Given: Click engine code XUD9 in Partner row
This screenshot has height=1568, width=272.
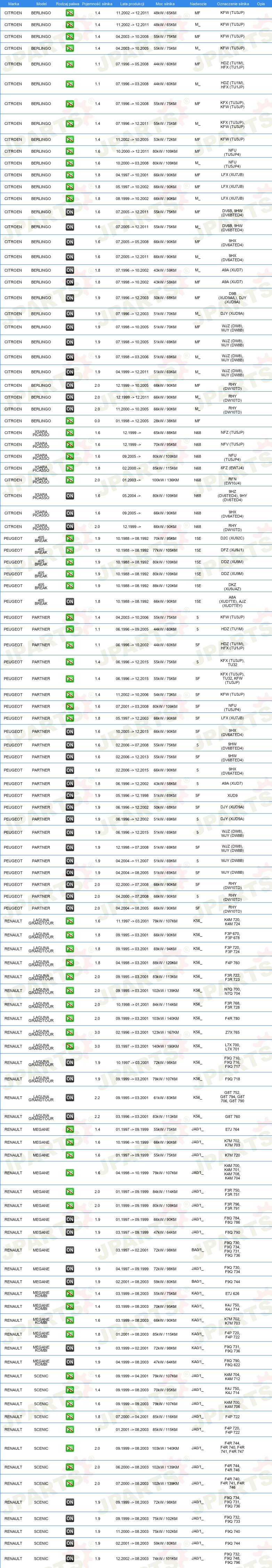Looking at the screenshot, I should click(232, 795).
